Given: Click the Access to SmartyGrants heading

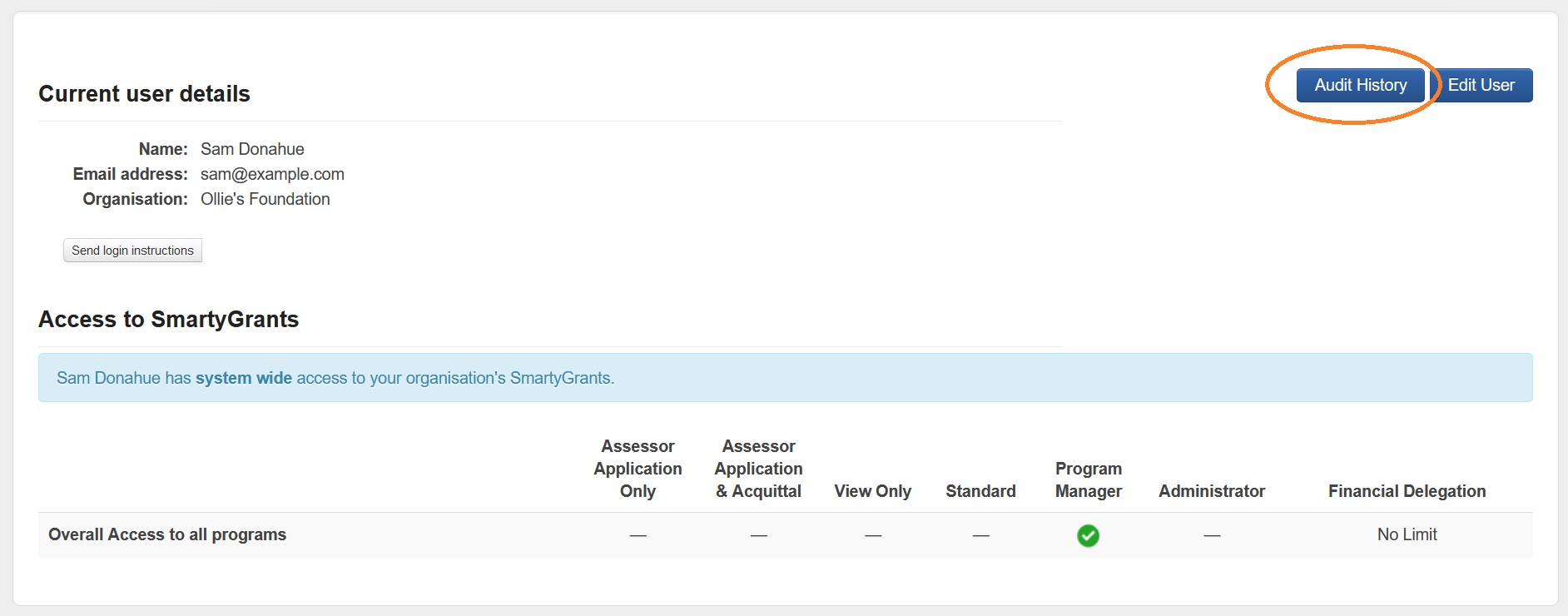Looking at the screenshot, I should (x=168, y=319).
